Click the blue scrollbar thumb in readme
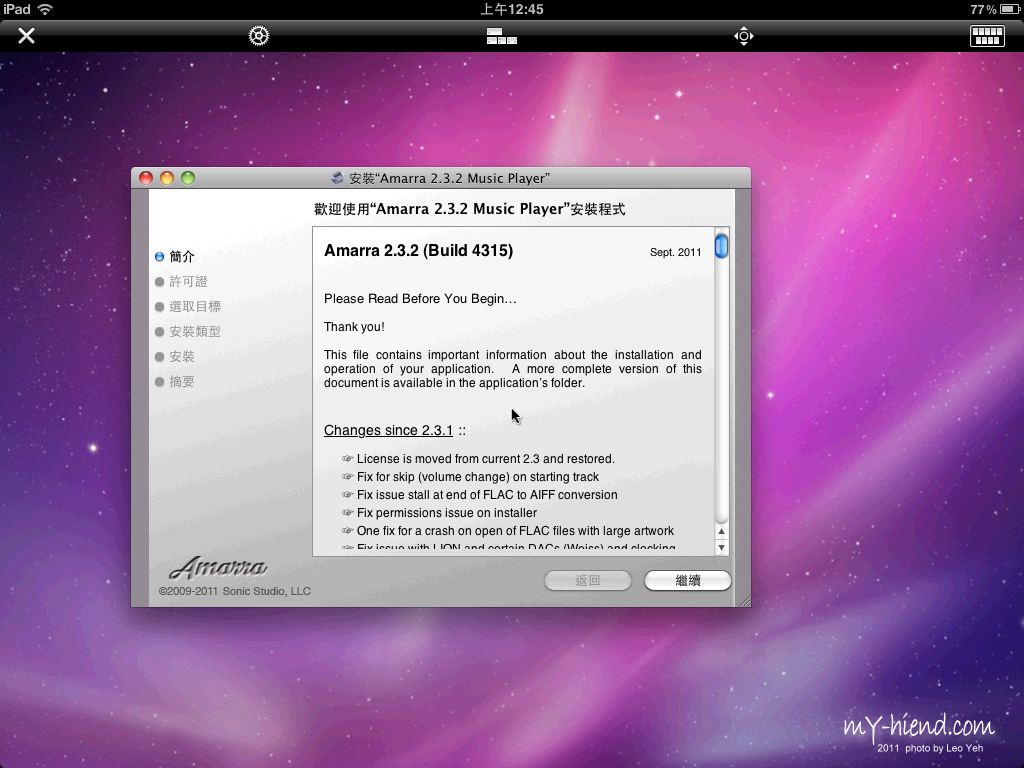Screen dimensions: 1024x768 [722, 246]
